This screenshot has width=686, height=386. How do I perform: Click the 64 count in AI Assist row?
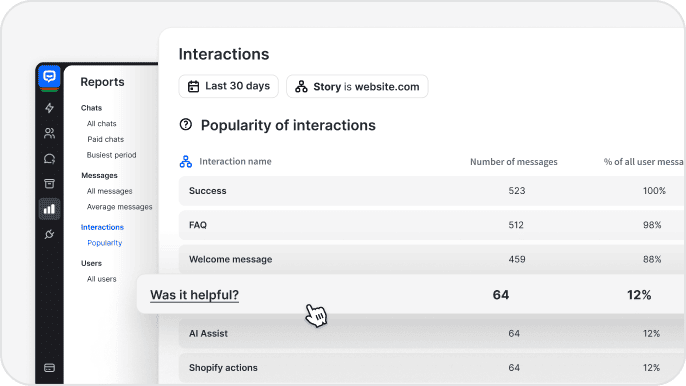coord(514,333)
